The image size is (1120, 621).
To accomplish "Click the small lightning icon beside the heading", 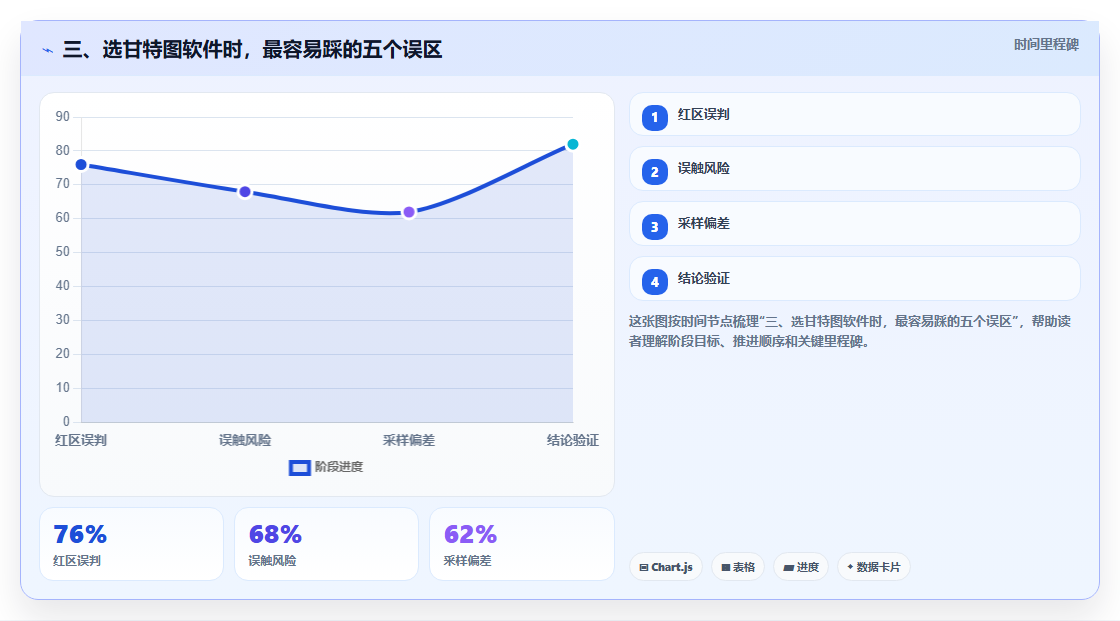I will pyautogui.click(x=48, y=50).
